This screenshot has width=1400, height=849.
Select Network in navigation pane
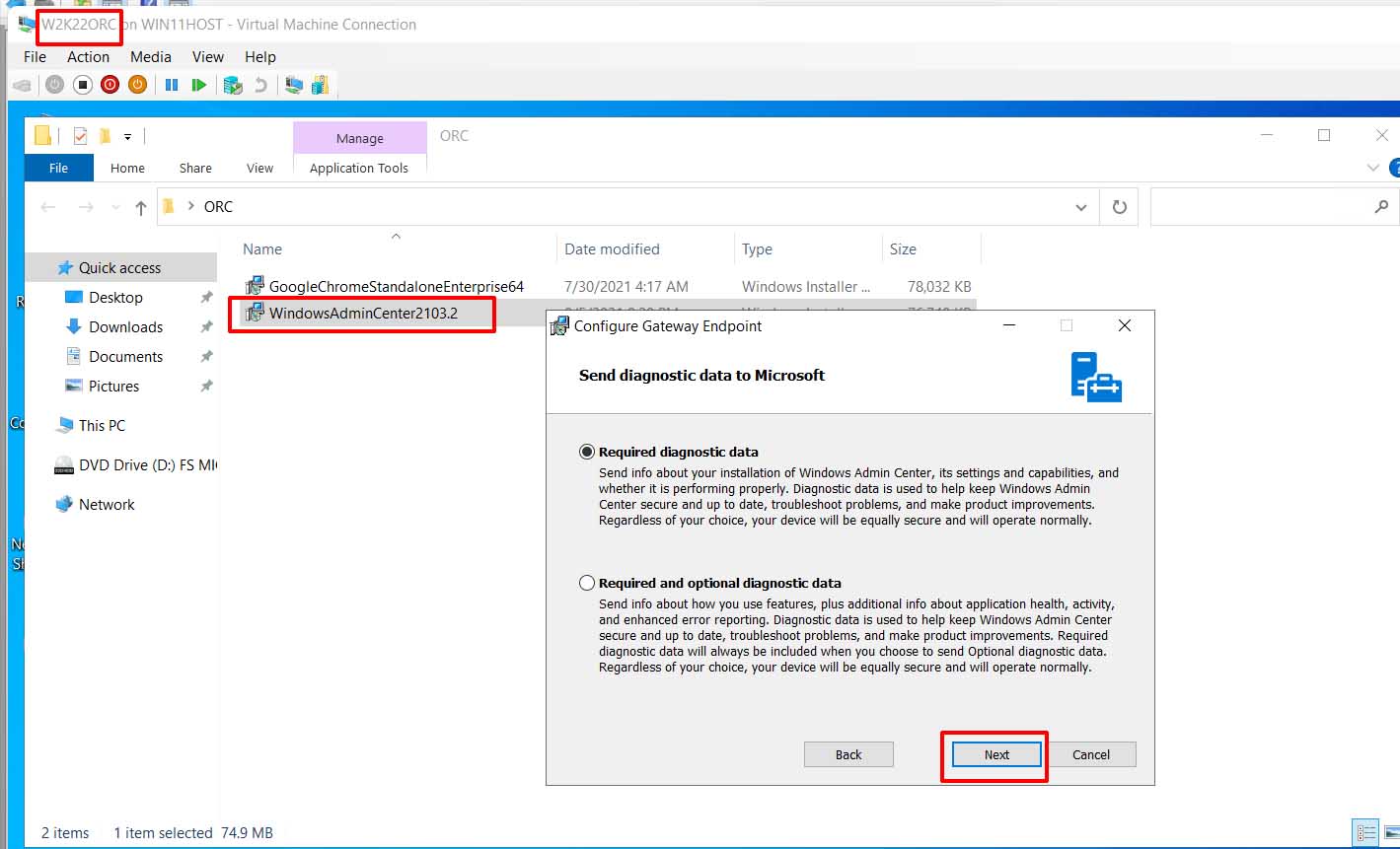(107, 504)
